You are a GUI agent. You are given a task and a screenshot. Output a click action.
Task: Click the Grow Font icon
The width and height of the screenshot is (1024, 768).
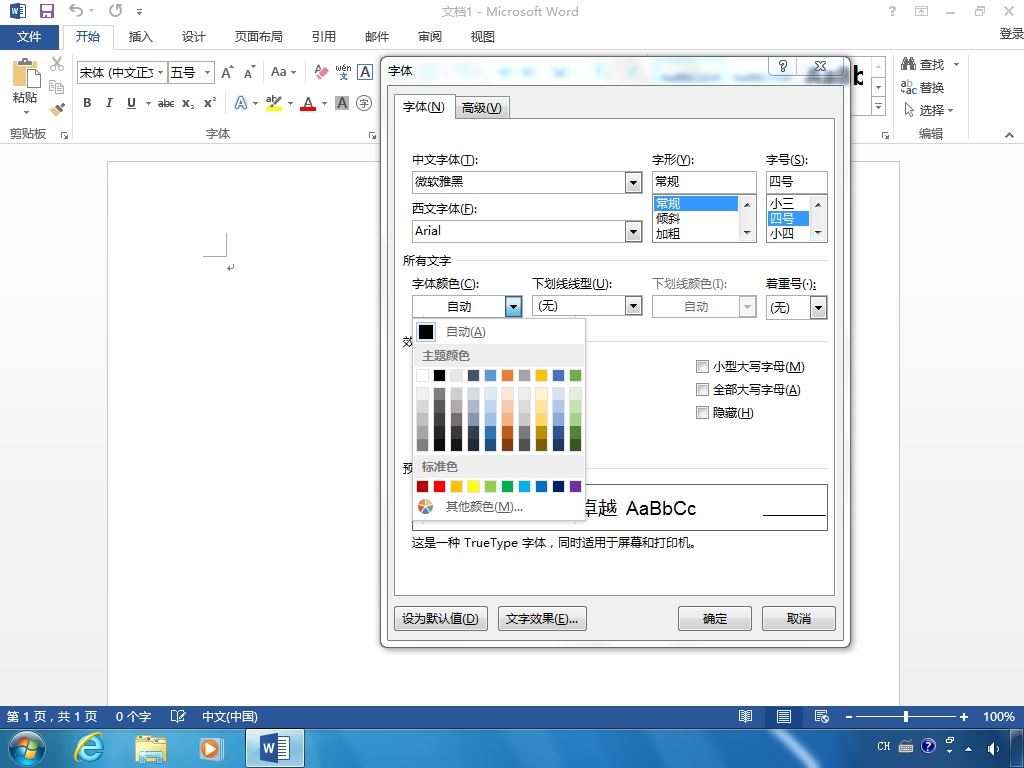pos(227,72)
